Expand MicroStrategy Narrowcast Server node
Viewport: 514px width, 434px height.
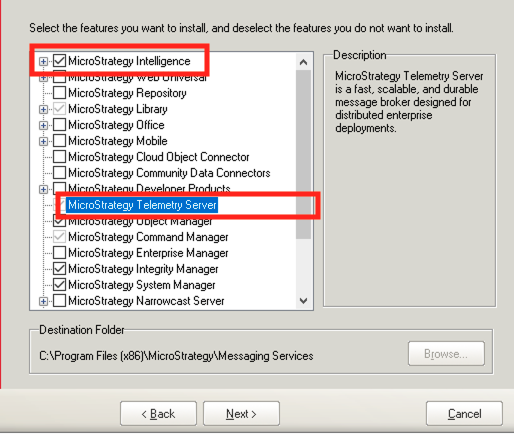pyautogui.click(x=43, y=301)
